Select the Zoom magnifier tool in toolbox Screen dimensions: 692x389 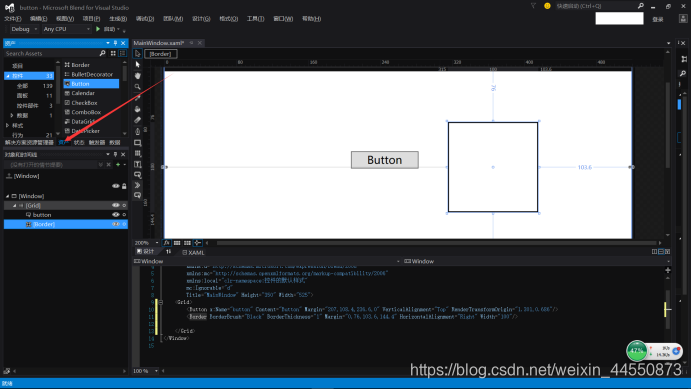click(x=138, y=87)
